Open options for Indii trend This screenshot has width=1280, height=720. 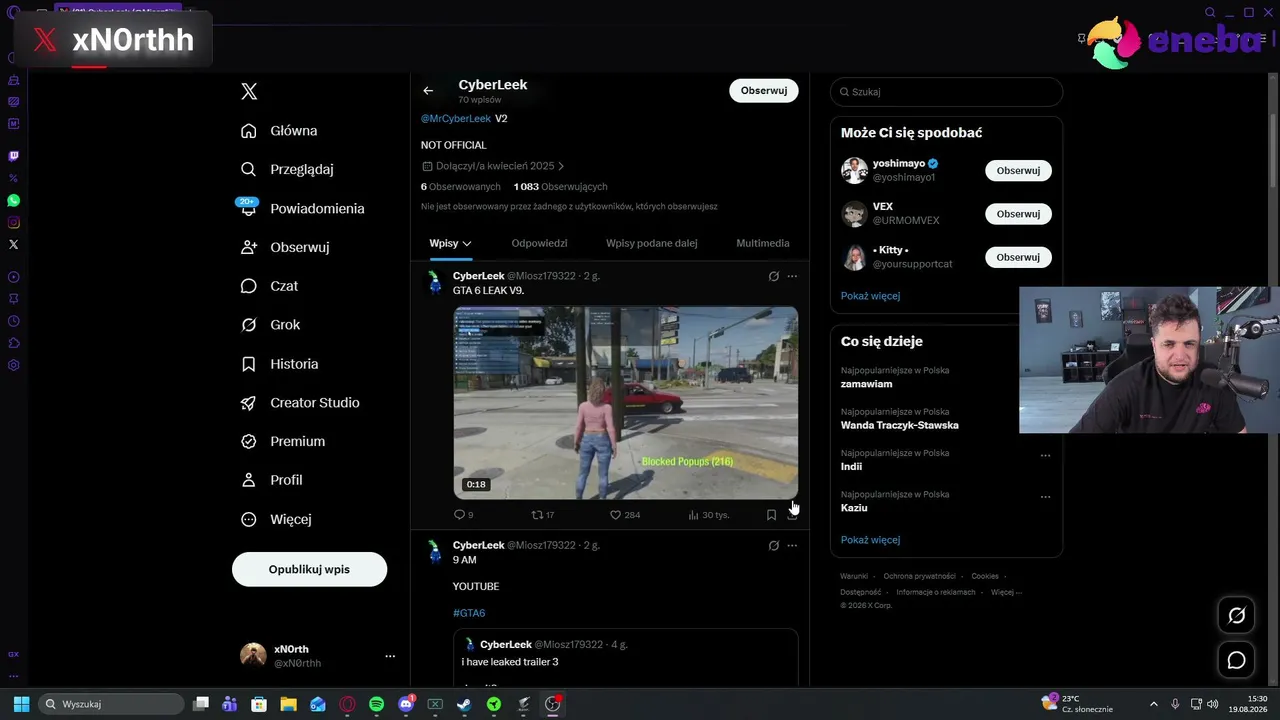tap(1045, 455)
